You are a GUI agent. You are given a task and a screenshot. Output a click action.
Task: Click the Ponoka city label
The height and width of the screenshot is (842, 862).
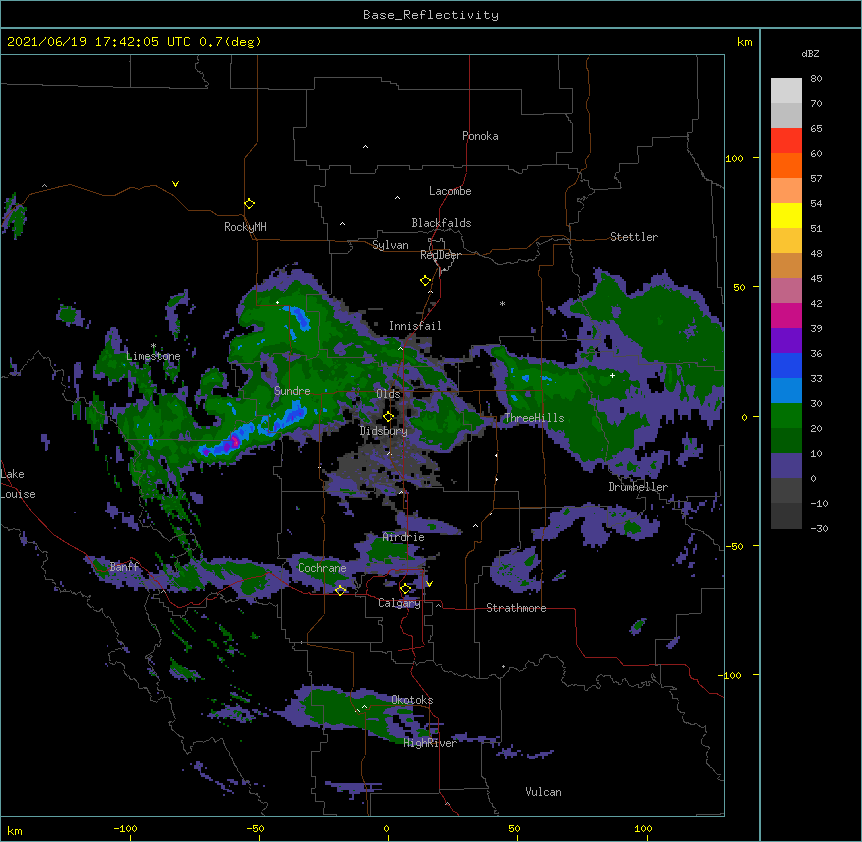click(480, 136)
